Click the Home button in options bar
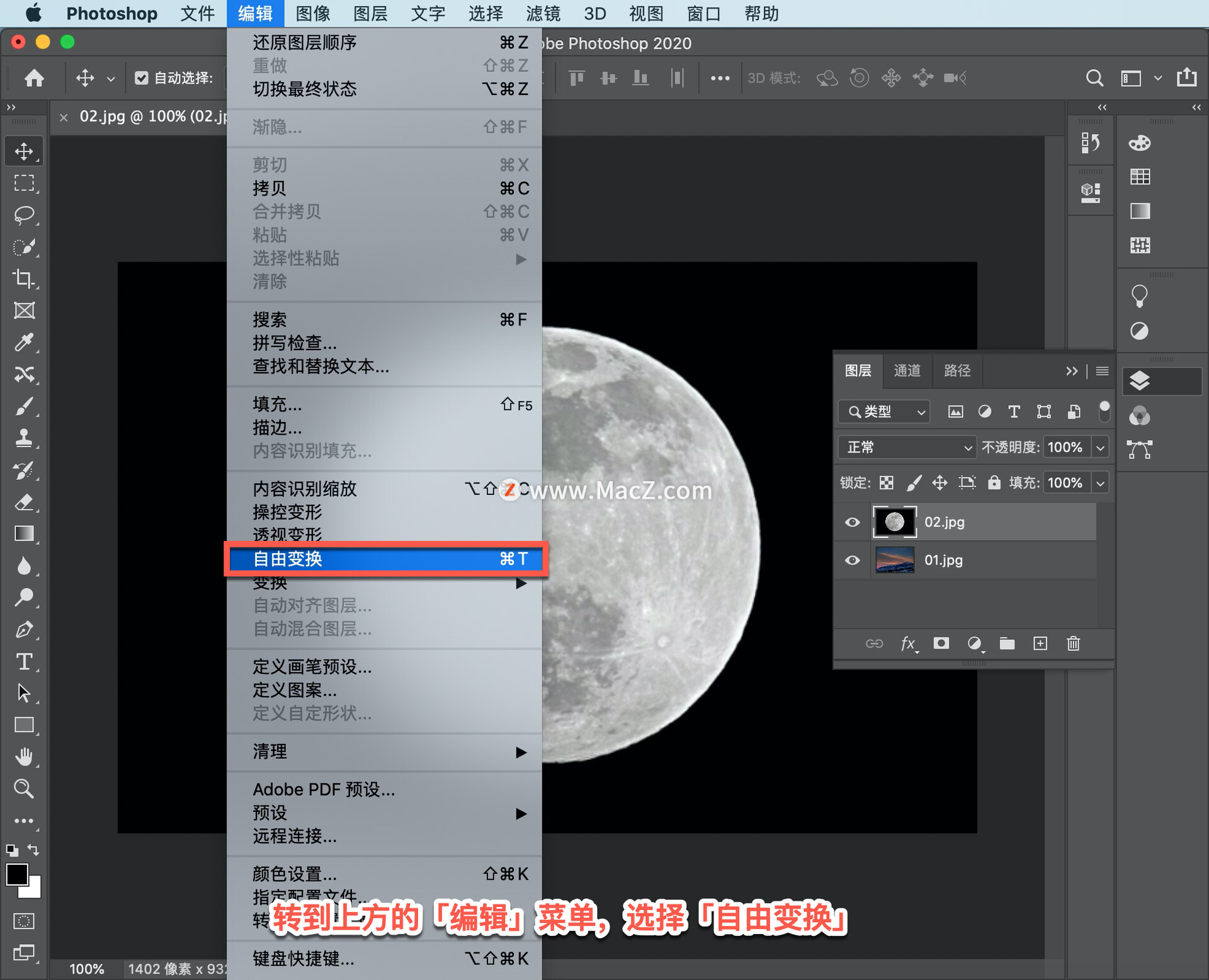This screenshot has width=1209, height=980. 34,78
